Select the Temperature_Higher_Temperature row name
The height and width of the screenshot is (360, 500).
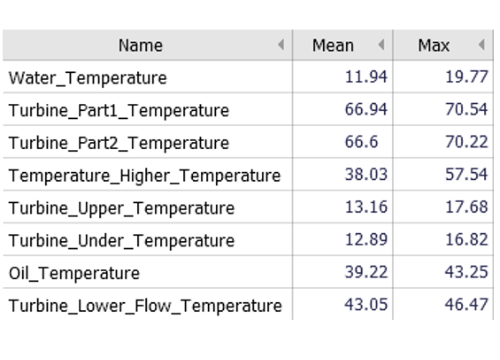tap(145, 175)
